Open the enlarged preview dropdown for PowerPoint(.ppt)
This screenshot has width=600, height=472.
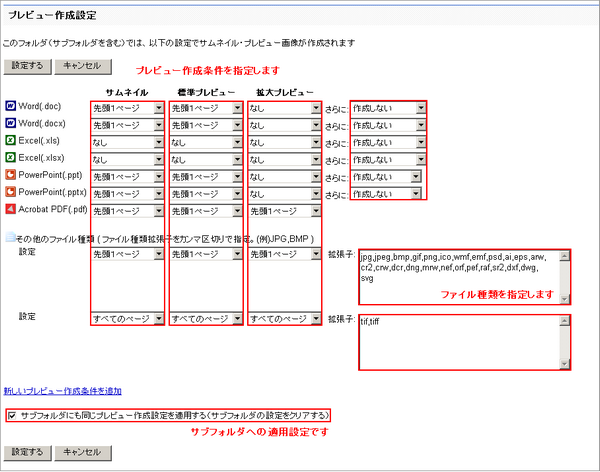[284, 177]
